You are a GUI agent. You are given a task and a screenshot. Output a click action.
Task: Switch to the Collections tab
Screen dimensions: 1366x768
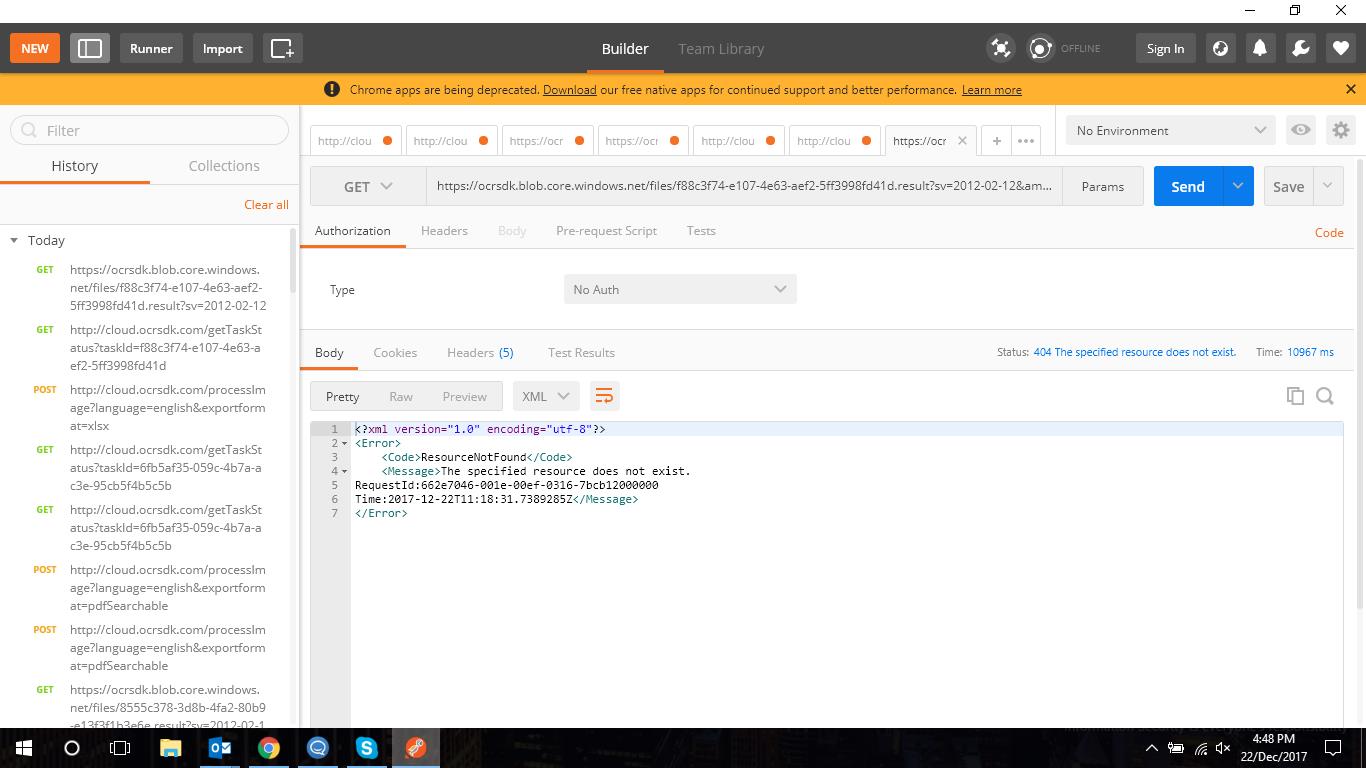coord(224,165)
